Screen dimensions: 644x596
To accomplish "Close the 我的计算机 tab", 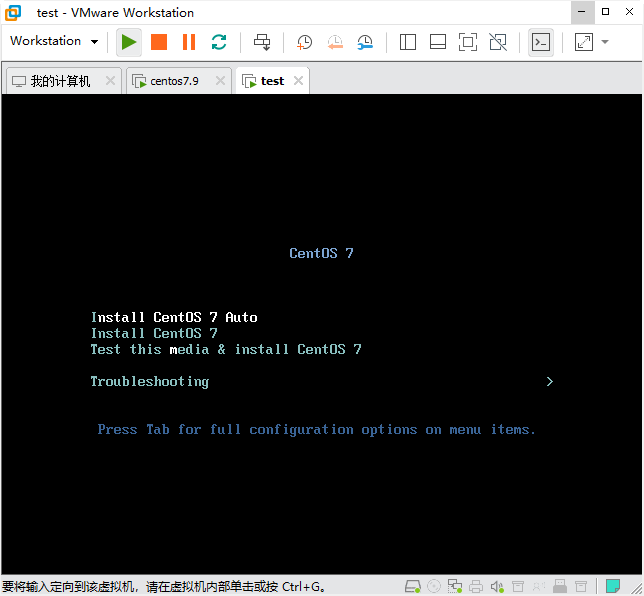I will click(x=110, y=81).
